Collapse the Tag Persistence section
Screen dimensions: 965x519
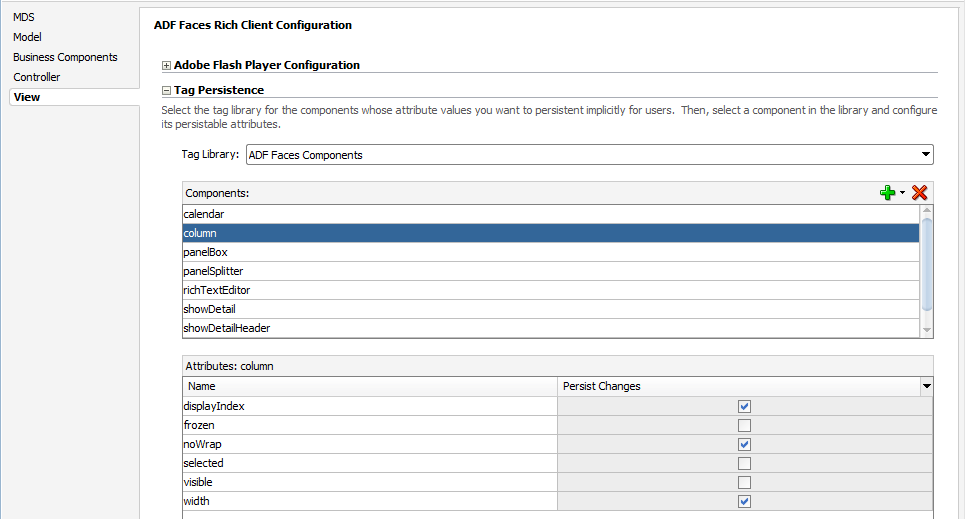click(166, 91)
